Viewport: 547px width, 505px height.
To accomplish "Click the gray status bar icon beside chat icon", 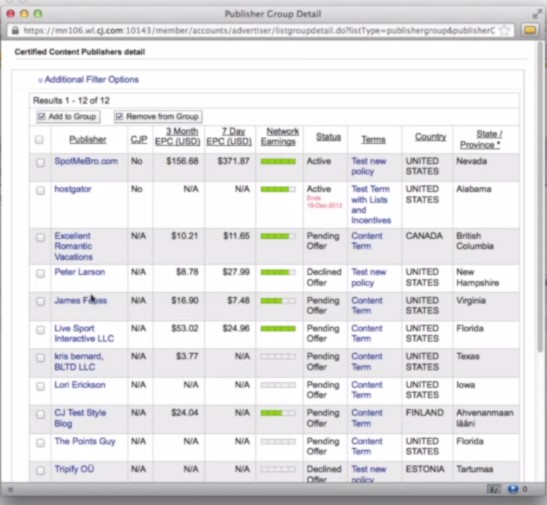I will [494, 489].
